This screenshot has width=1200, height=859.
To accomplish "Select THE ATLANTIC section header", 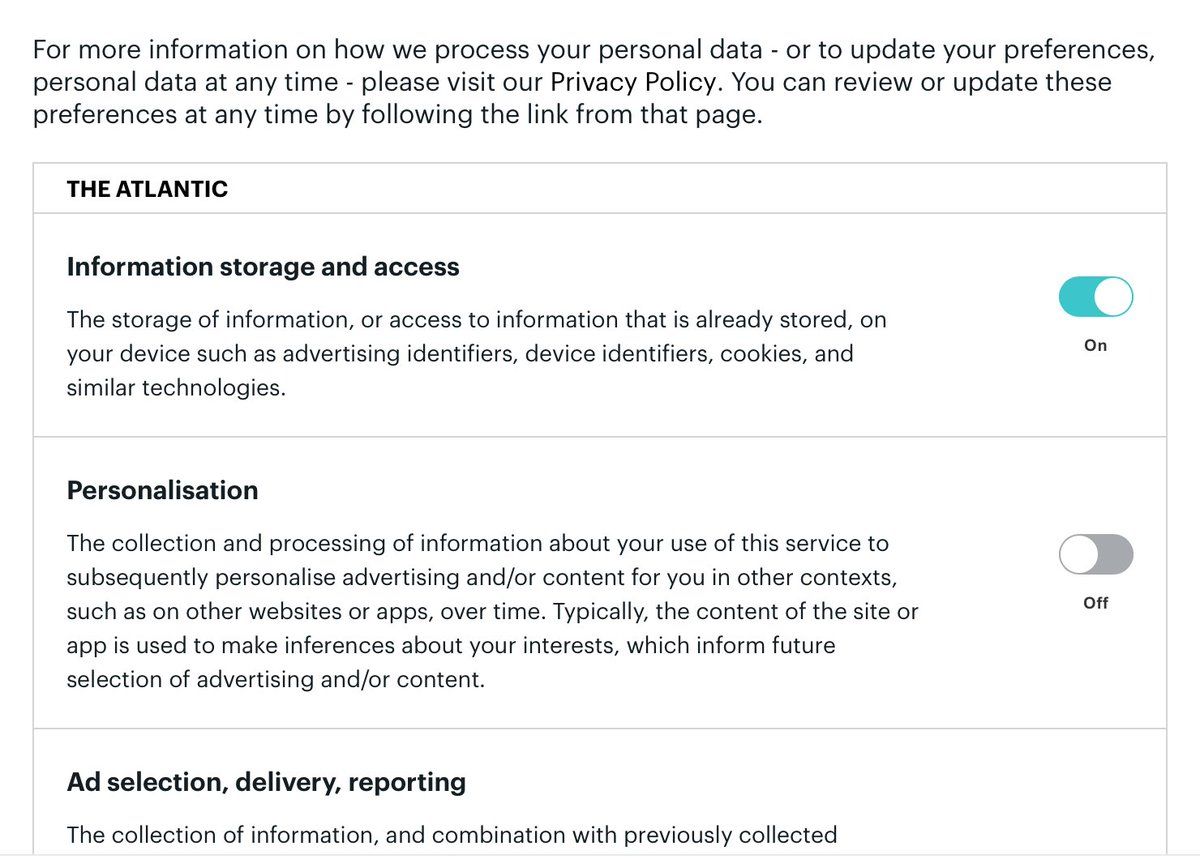I will [147, 188].
